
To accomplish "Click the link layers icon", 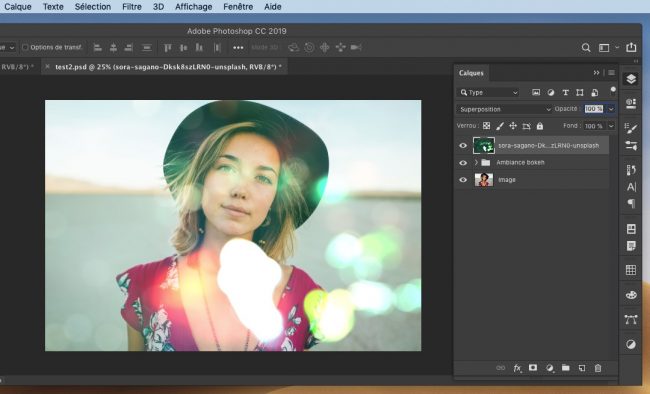I will pyautogui.click(x=501, y=368).
